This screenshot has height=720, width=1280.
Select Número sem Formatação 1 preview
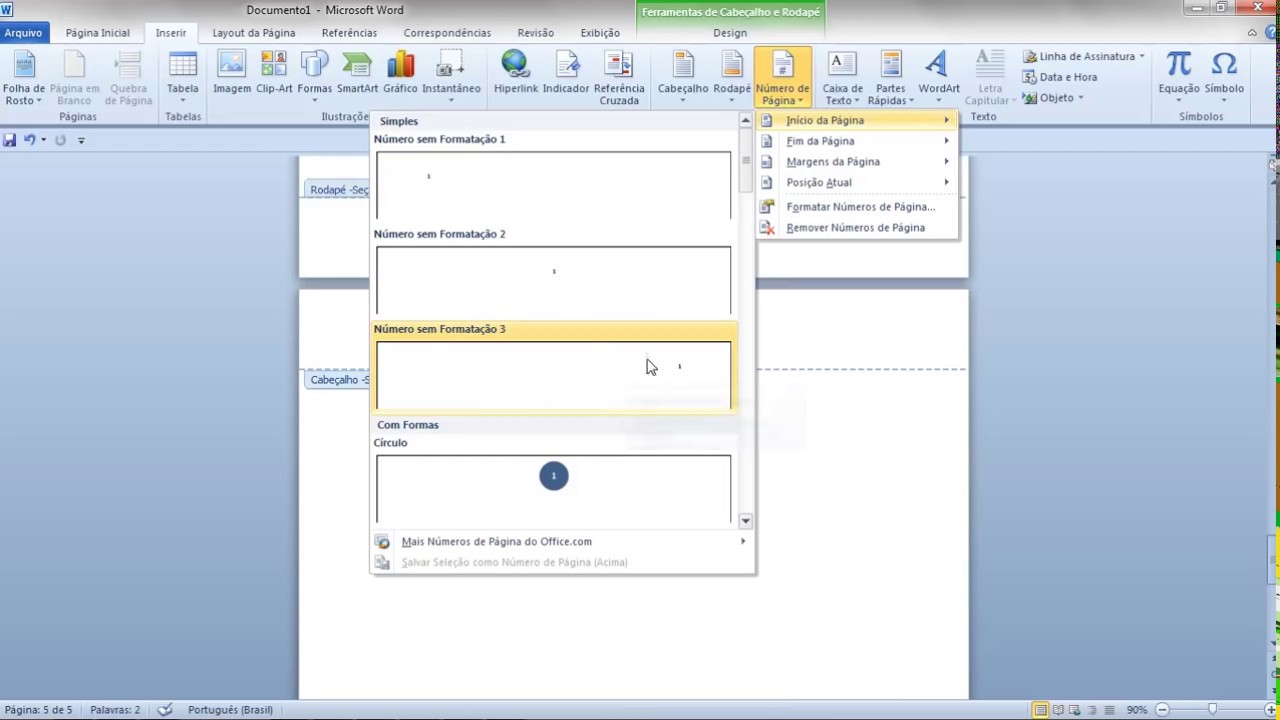(554, 185)
